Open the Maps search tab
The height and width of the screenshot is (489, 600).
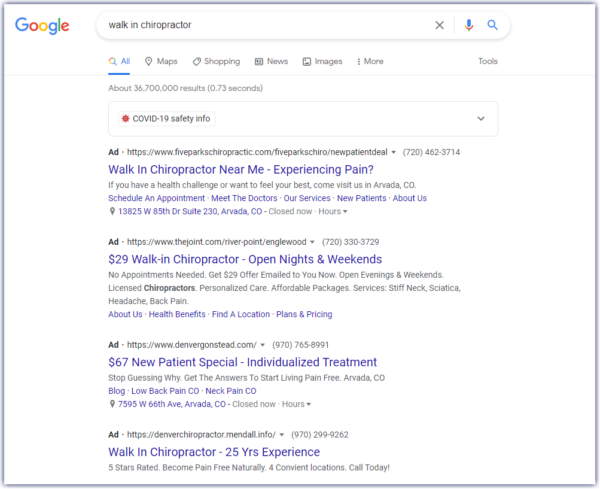[x=160, y=61]
